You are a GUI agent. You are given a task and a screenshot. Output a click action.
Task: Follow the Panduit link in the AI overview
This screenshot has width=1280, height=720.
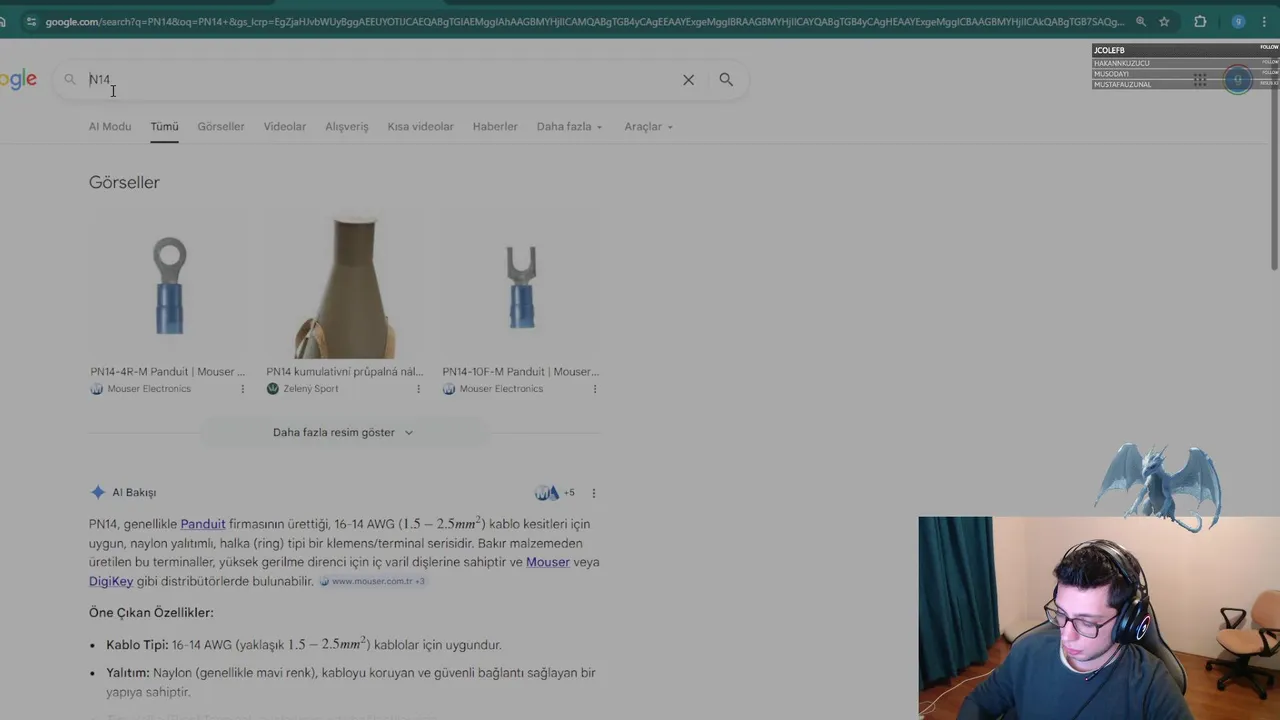pyautogui.click(x=203, y=524)
